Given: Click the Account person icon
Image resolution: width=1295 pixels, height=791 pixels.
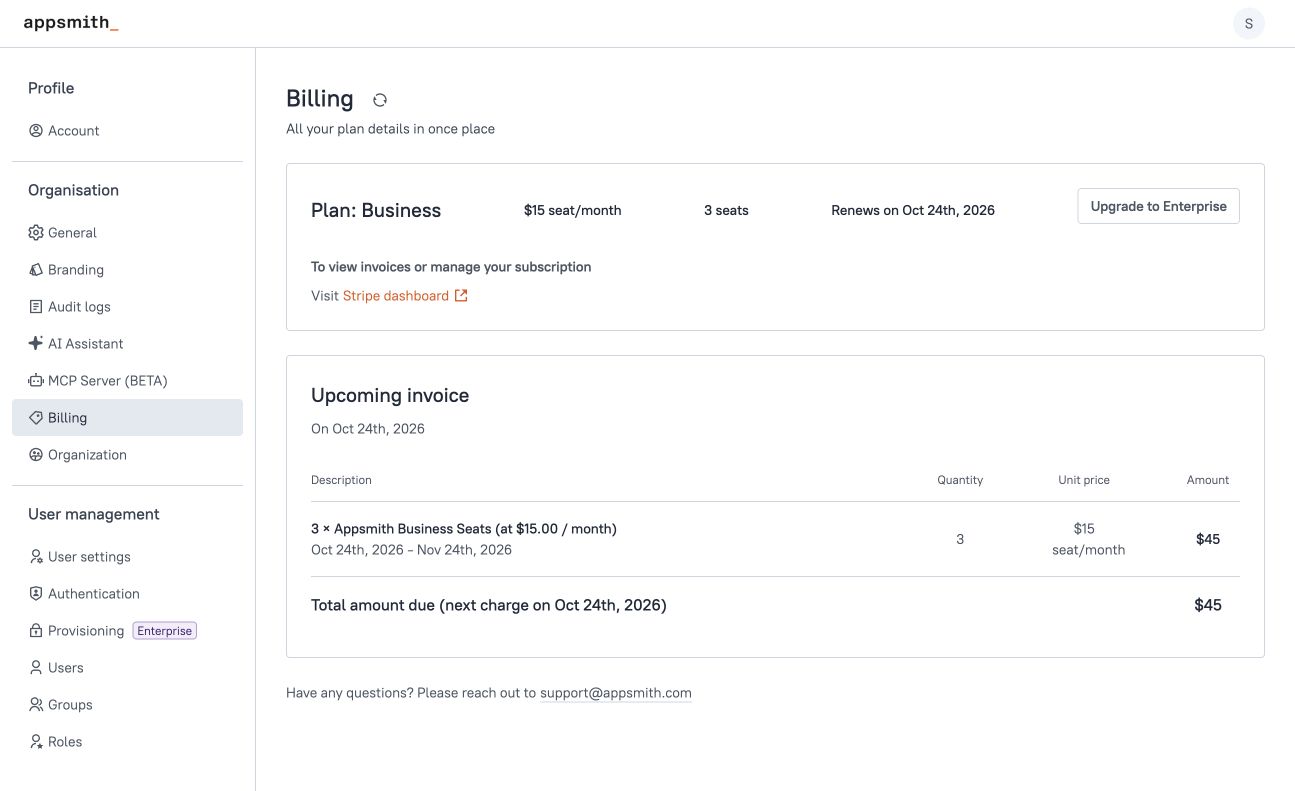Looking at the screenshot, I should [36, 131].
